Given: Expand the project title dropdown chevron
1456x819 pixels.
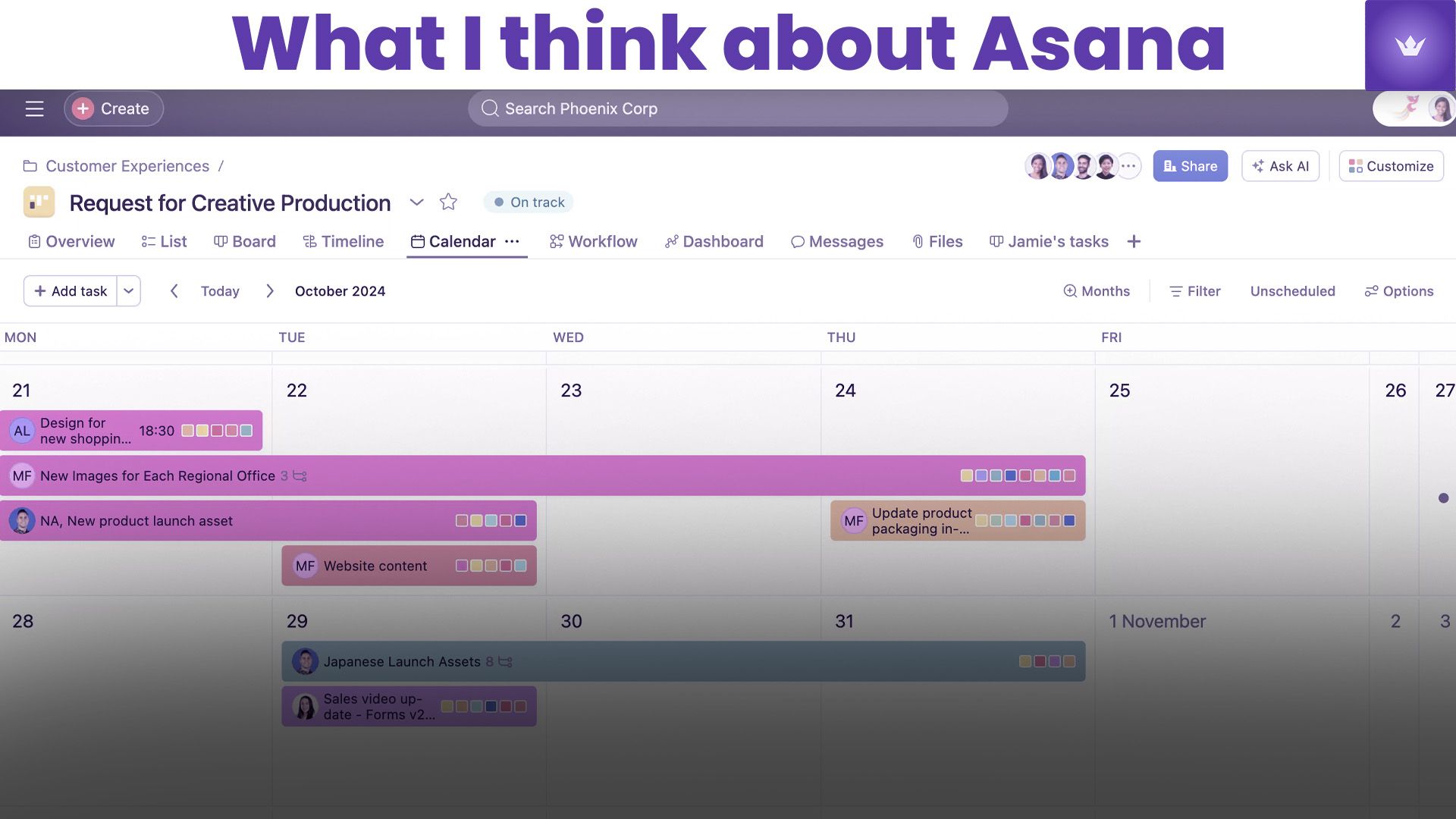Looking at the screenshot, I should pyautogui.click(x=416, y=202).
